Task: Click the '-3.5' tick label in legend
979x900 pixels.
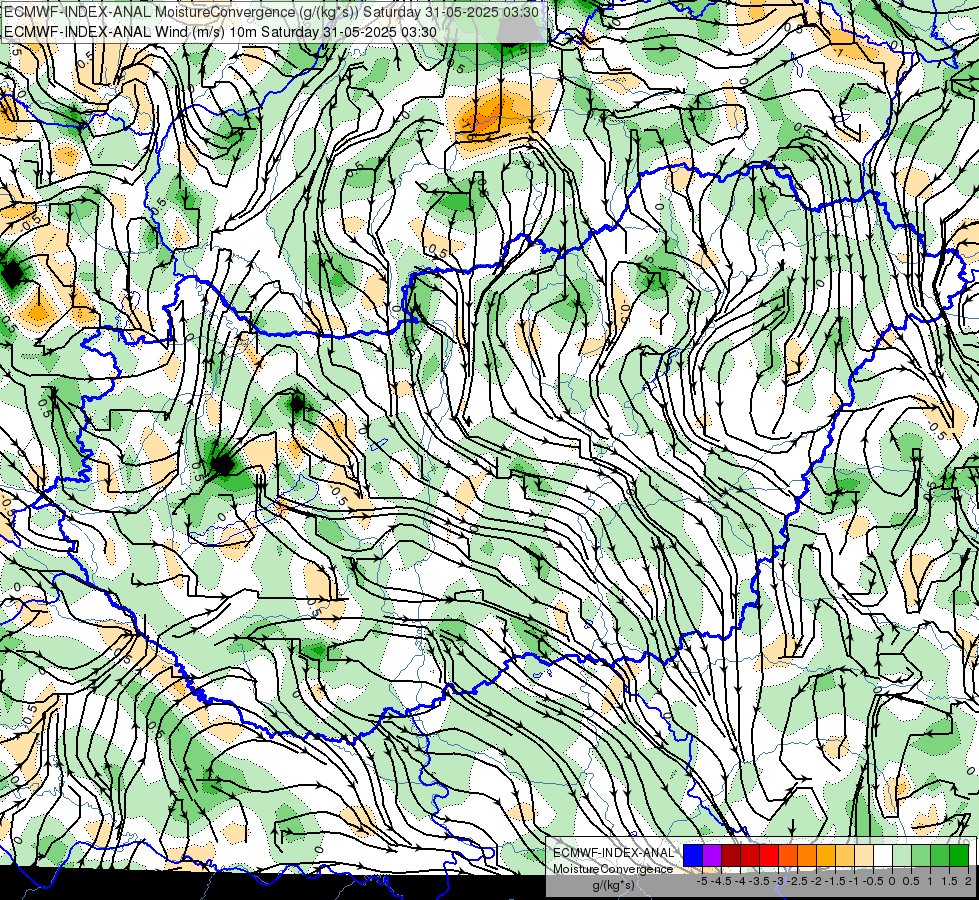Action: [x=759, y=881]
